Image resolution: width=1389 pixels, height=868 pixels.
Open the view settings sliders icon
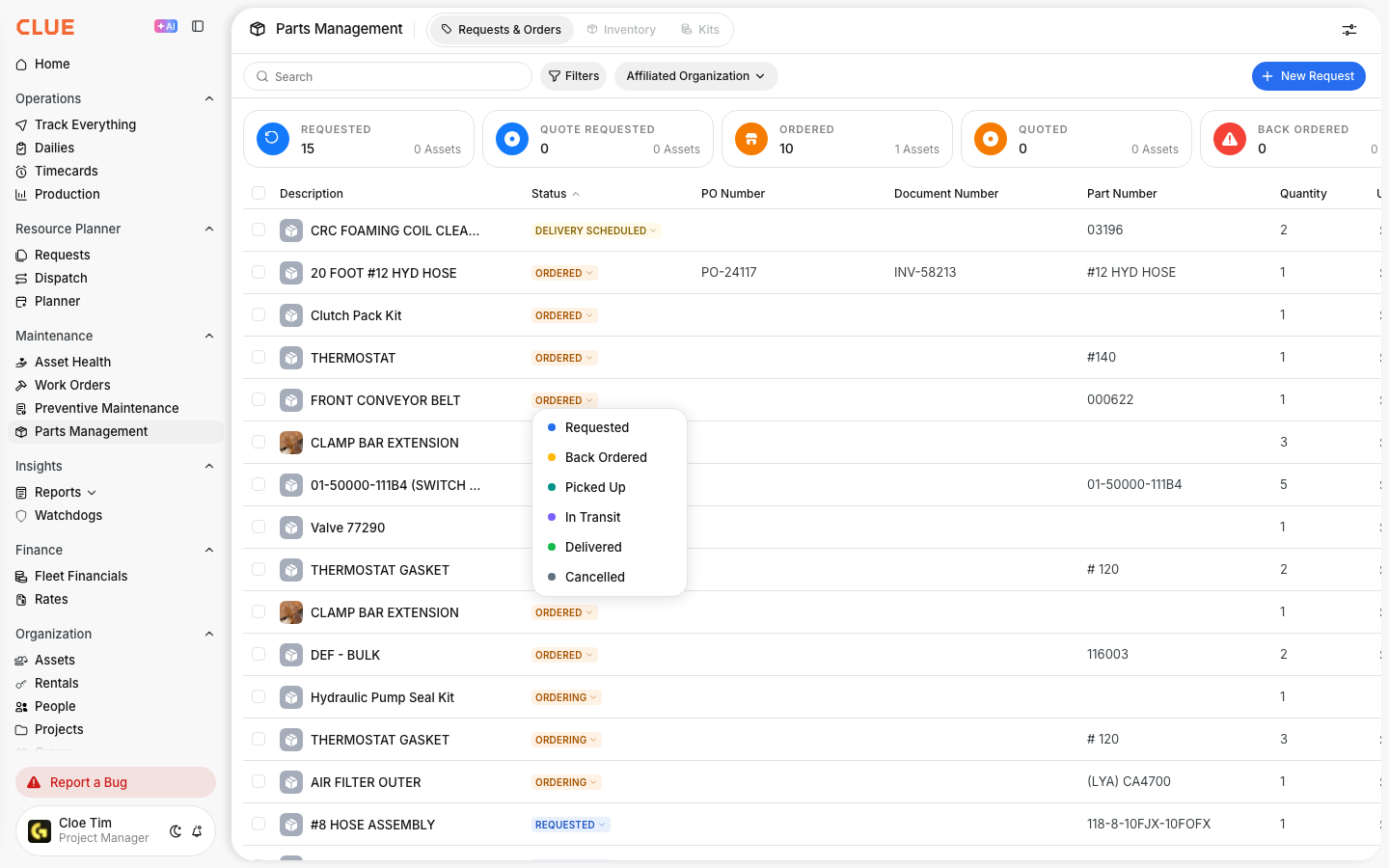coord(1349,30)
